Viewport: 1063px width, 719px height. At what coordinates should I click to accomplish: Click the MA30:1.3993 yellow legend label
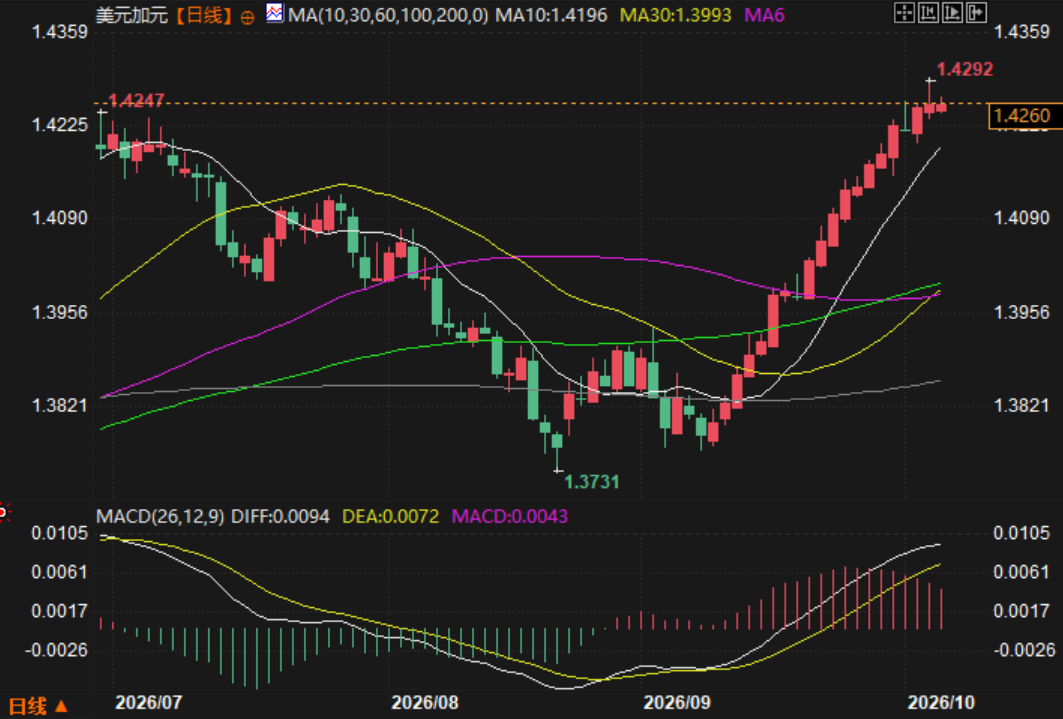(676, 15)
